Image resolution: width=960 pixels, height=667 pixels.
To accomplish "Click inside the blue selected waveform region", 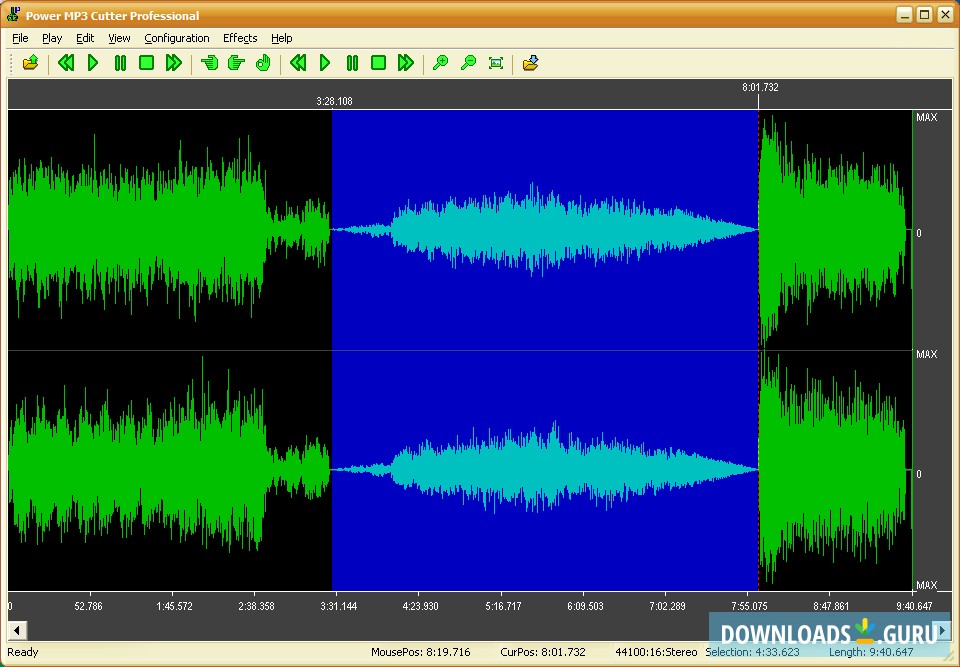I will pyautogui.click(x=545, y=300).
